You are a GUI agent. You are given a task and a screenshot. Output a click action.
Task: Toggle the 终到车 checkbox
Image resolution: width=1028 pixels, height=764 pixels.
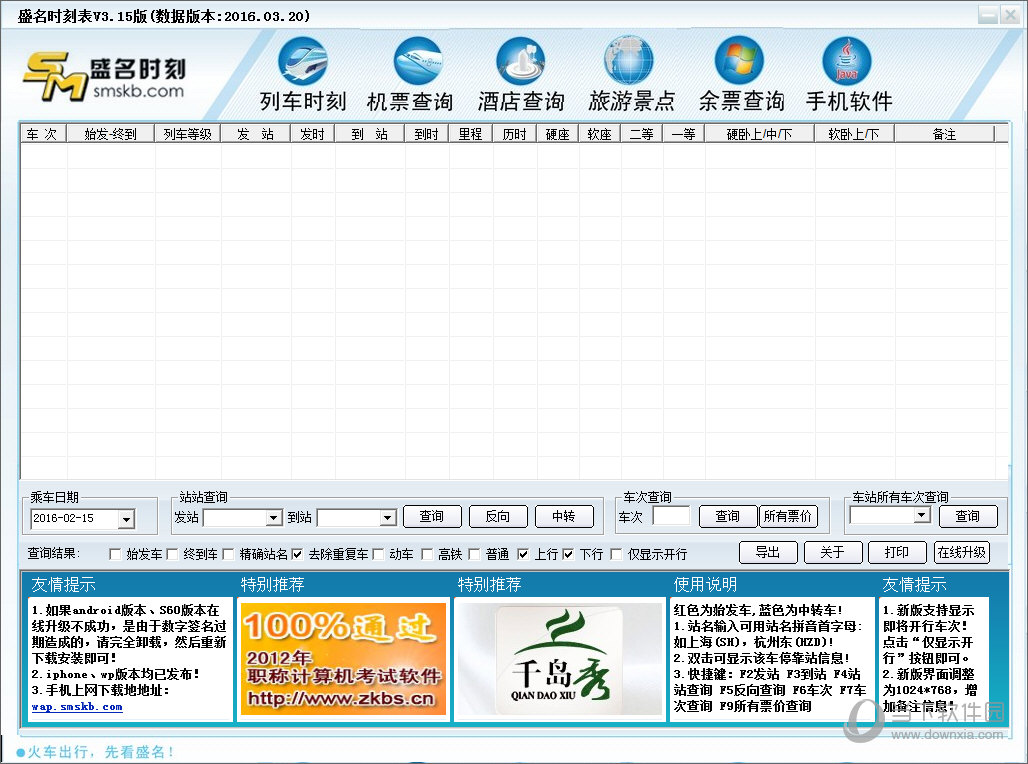[x=172, y=554]
